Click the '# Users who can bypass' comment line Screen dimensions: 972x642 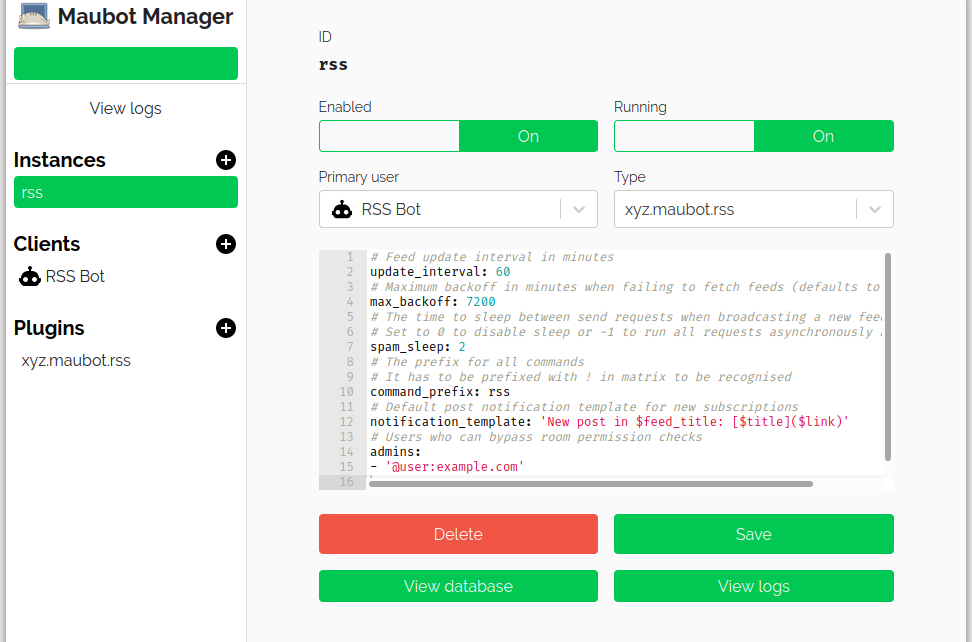[536, 438]
